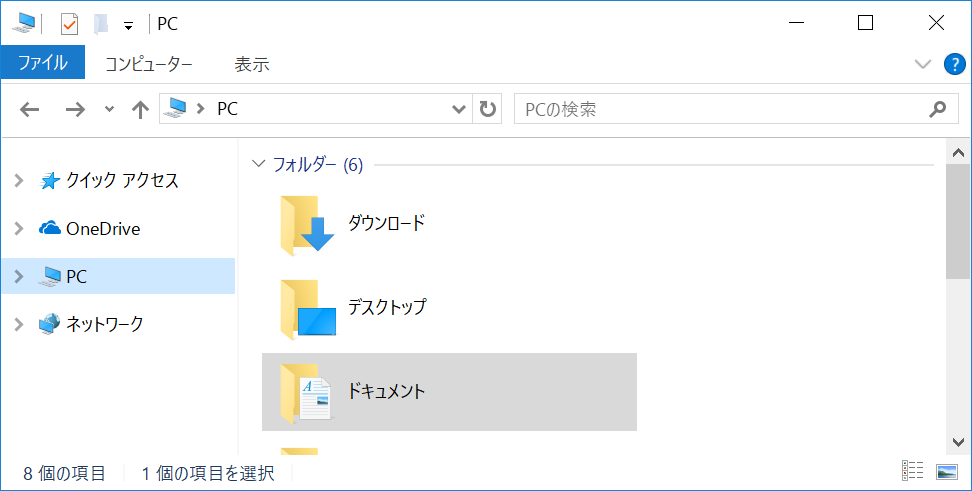The image size is (972, 491).
Task: Click the デスクトップ folder label
Action: coord(387,306)
